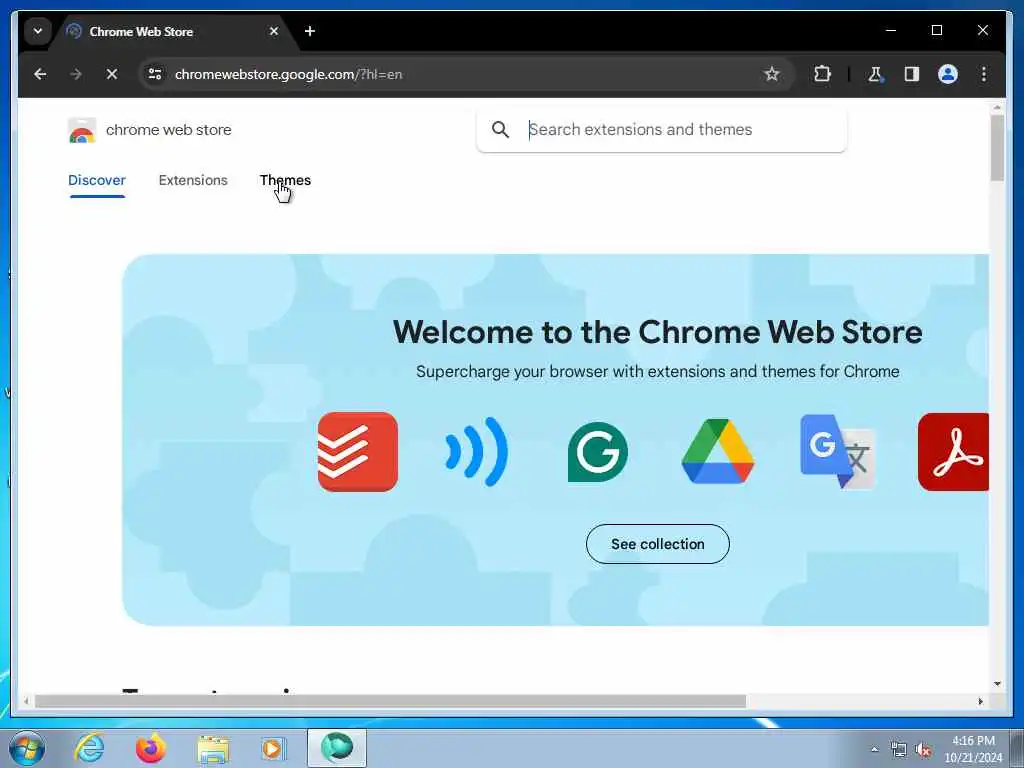The height and width of the screenshot is (768, 1024).
Task: Click the browser back arrow
Action: pos(40,74)
